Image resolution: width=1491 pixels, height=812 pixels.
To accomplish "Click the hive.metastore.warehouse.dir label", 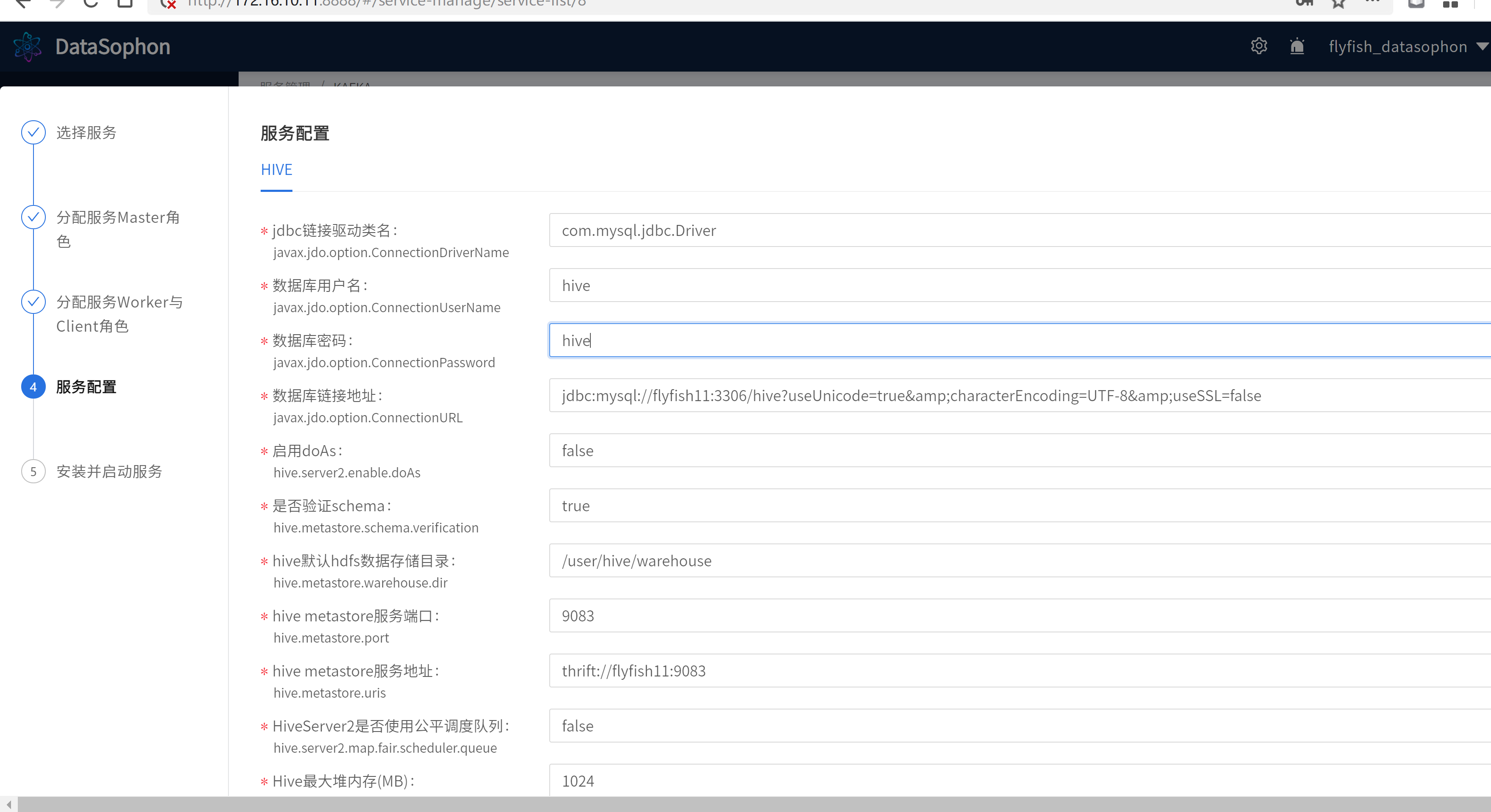I will (x=361, y=582).
